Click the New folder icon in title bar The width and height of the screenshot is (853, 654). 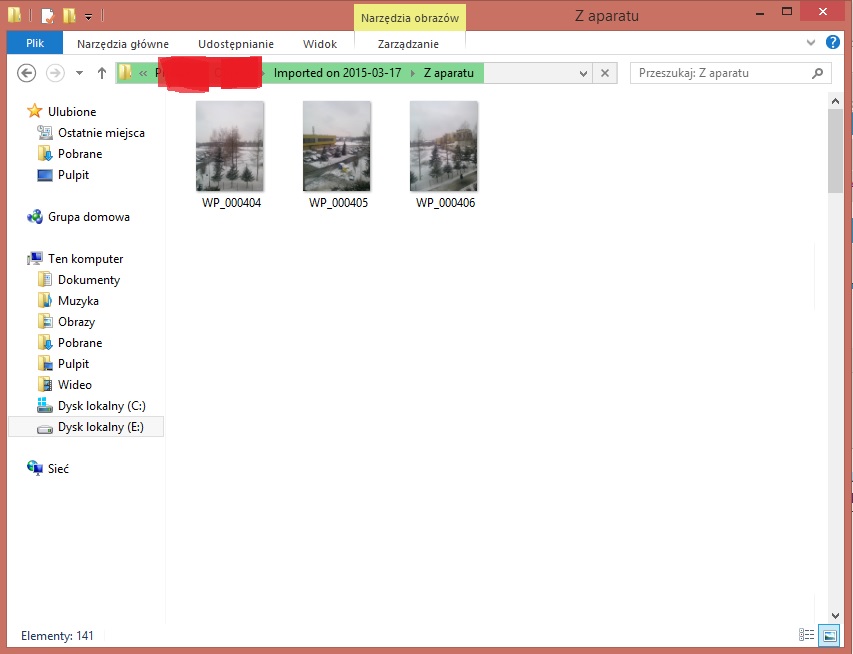[x=69, y=16]
